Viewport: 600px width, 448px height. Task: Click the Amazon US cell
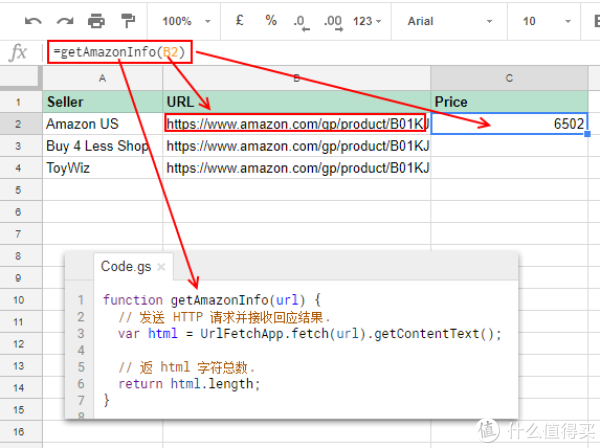click(103, 124)
